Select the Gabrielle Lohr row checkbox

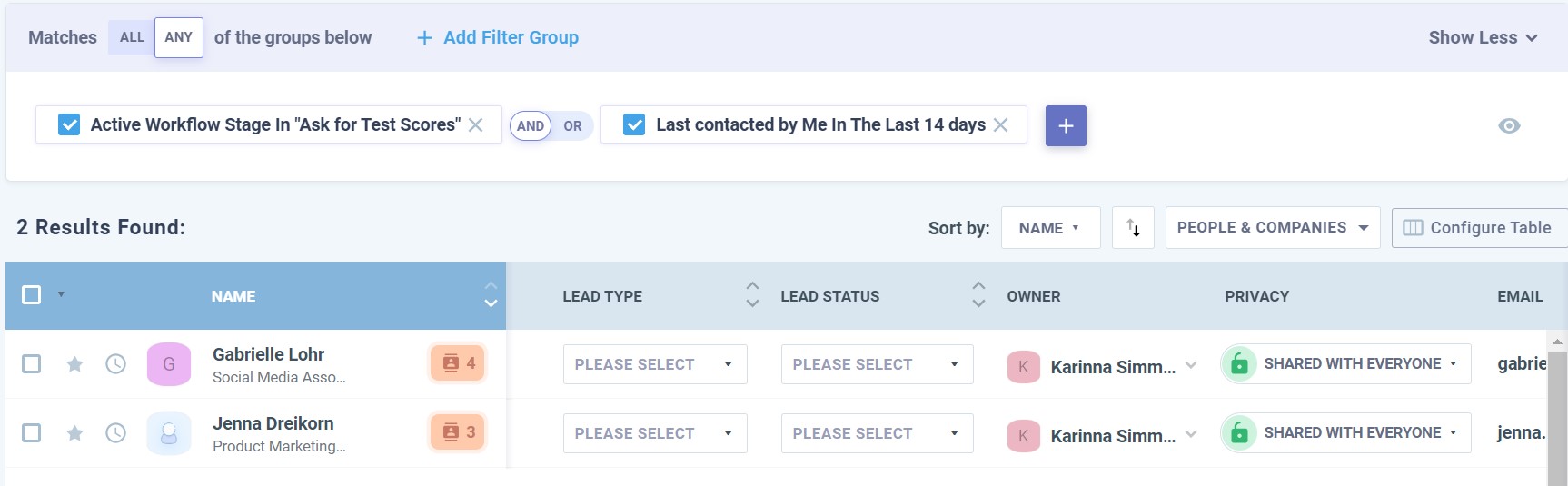pos(32,364)
